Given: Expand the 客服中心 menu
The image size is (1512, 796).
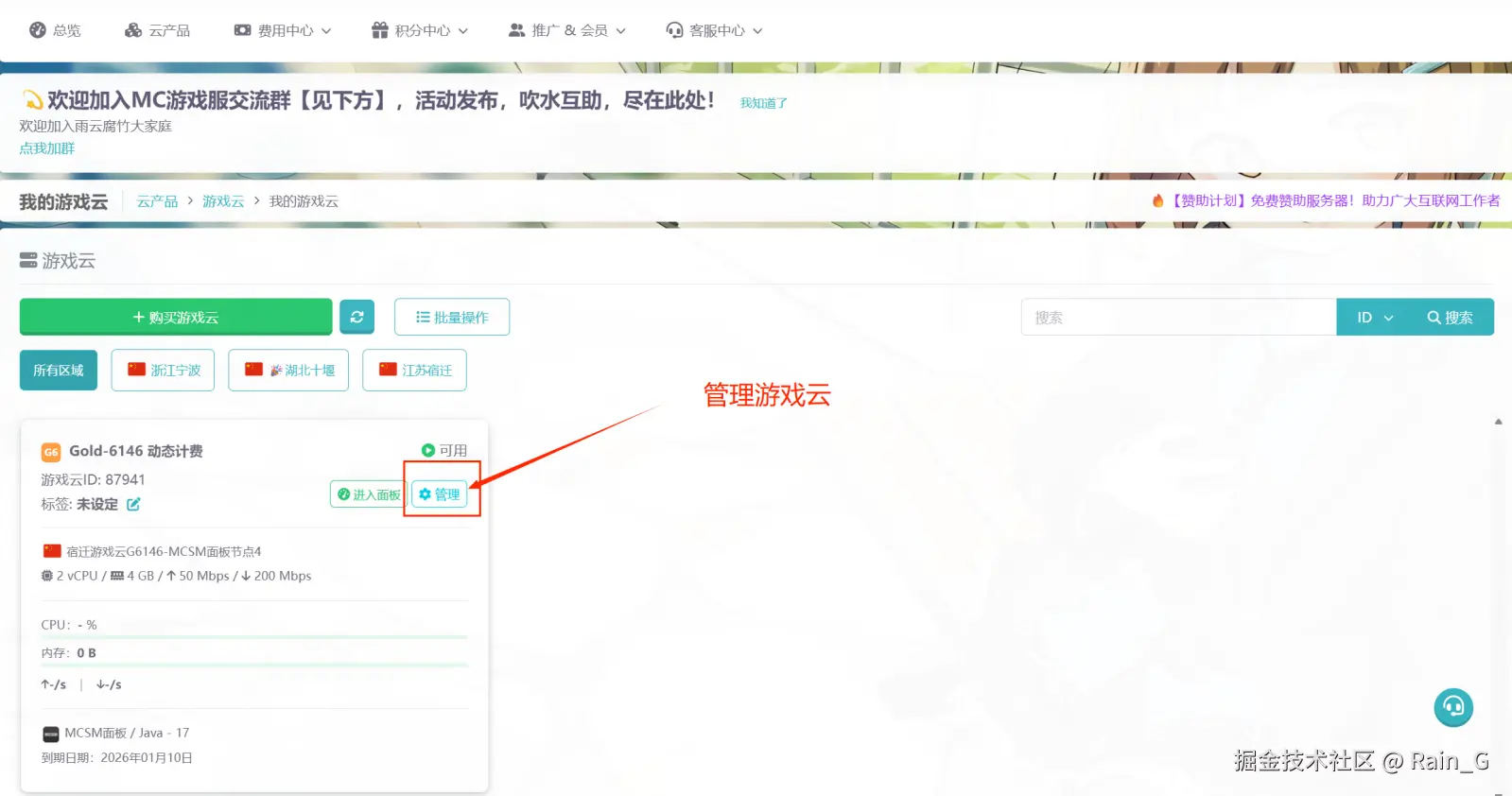Looking at the screenshot, I should point(714,30).
